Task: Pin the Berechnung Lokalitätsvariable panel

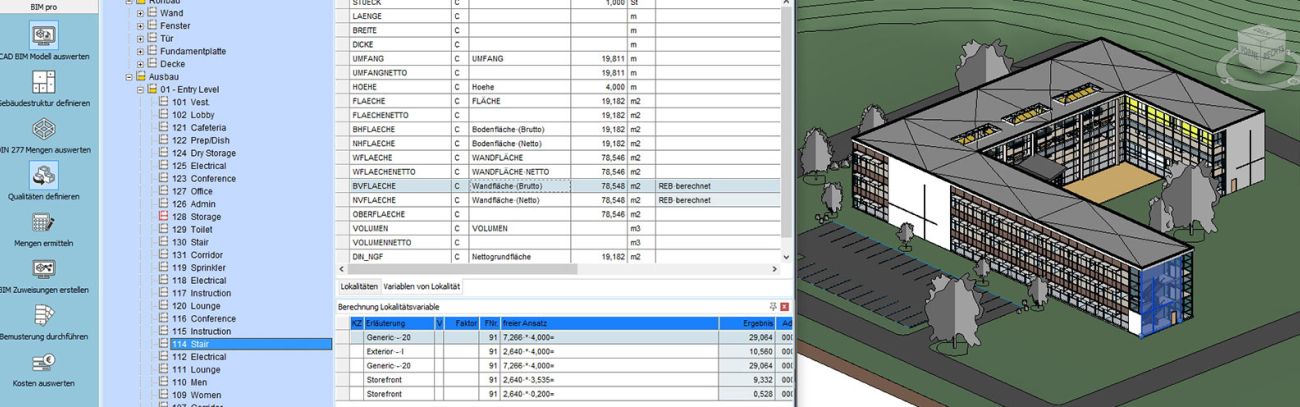Action: click(773, 307)
